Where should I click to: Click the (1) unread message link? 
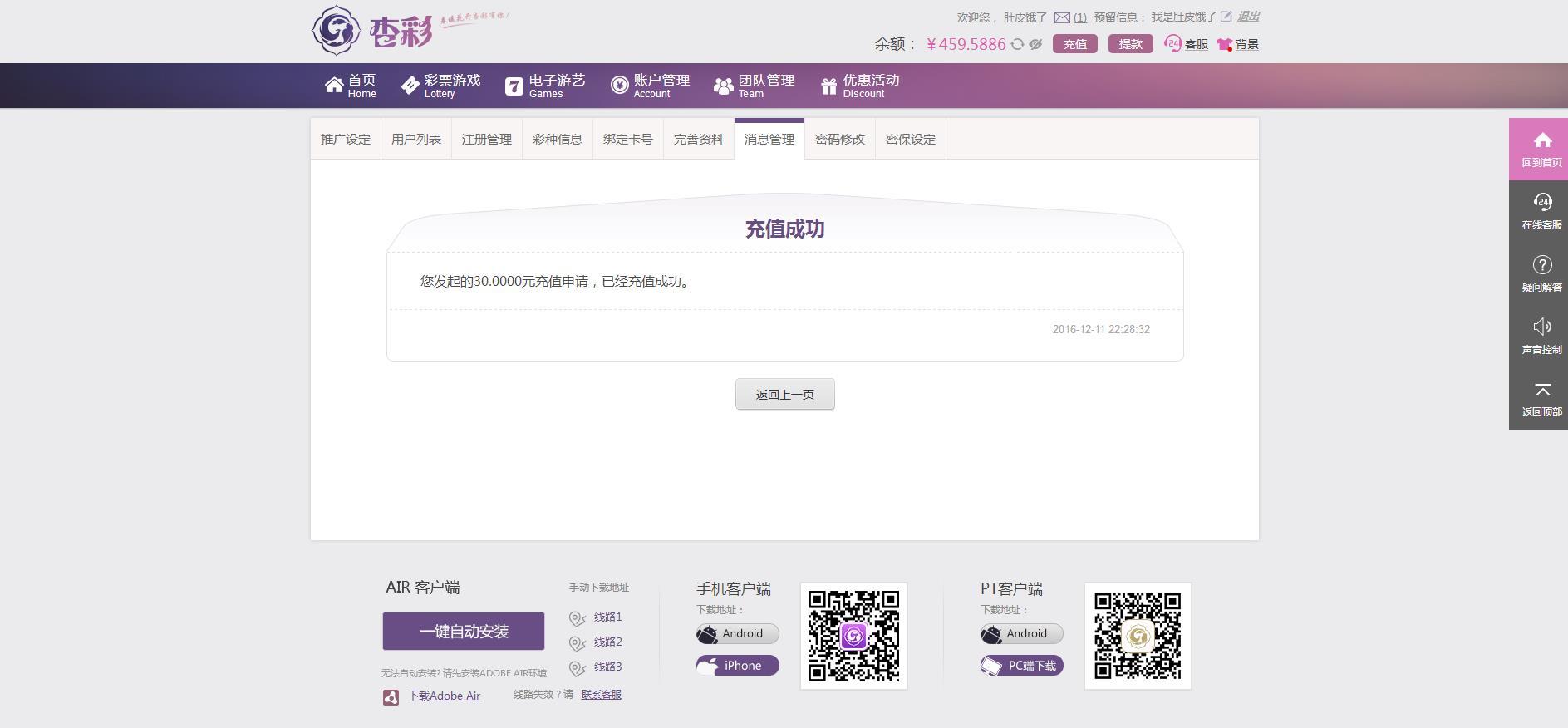[x=1080, y=17]
